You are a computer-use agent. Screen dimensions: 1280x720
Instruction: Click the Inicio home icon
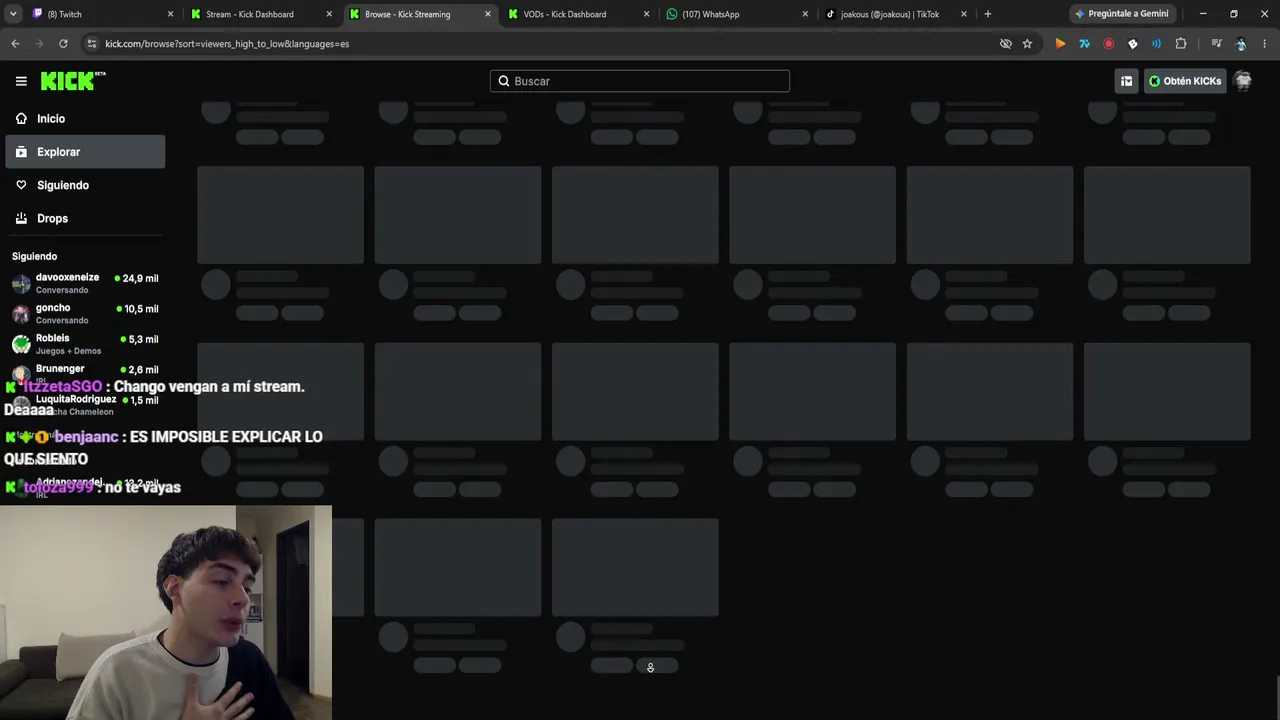21,118
